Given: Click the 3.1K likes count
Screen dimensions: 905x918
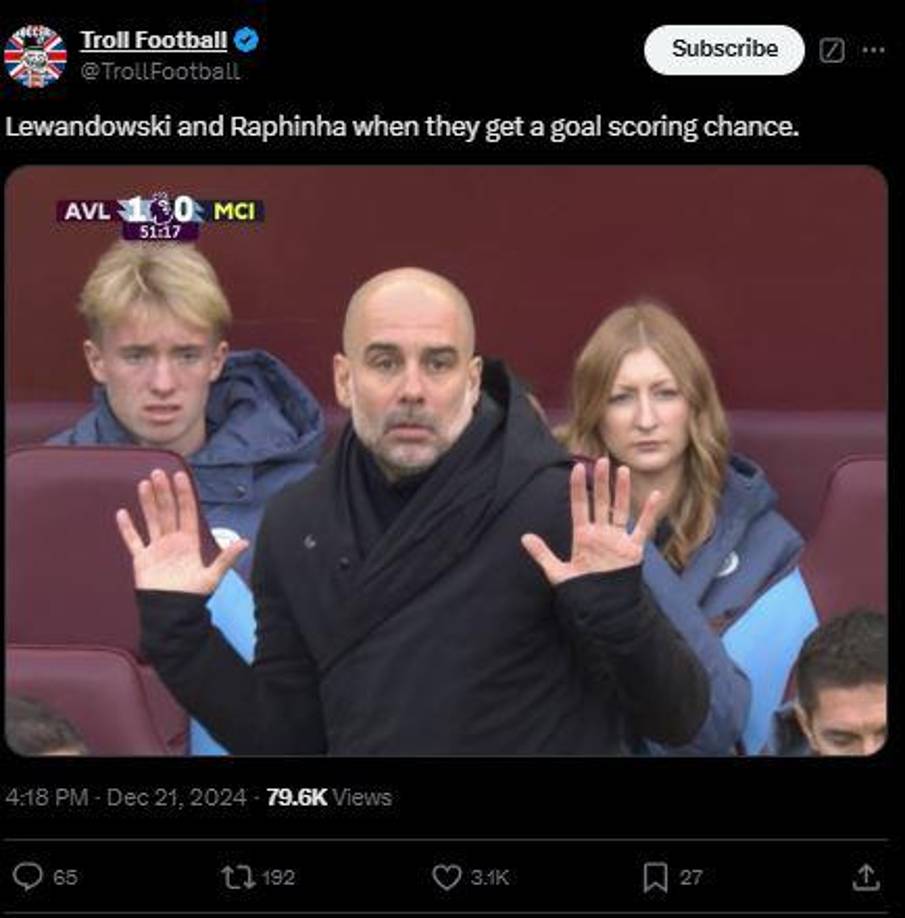Looking at the screenshot, I should [489, 877].
